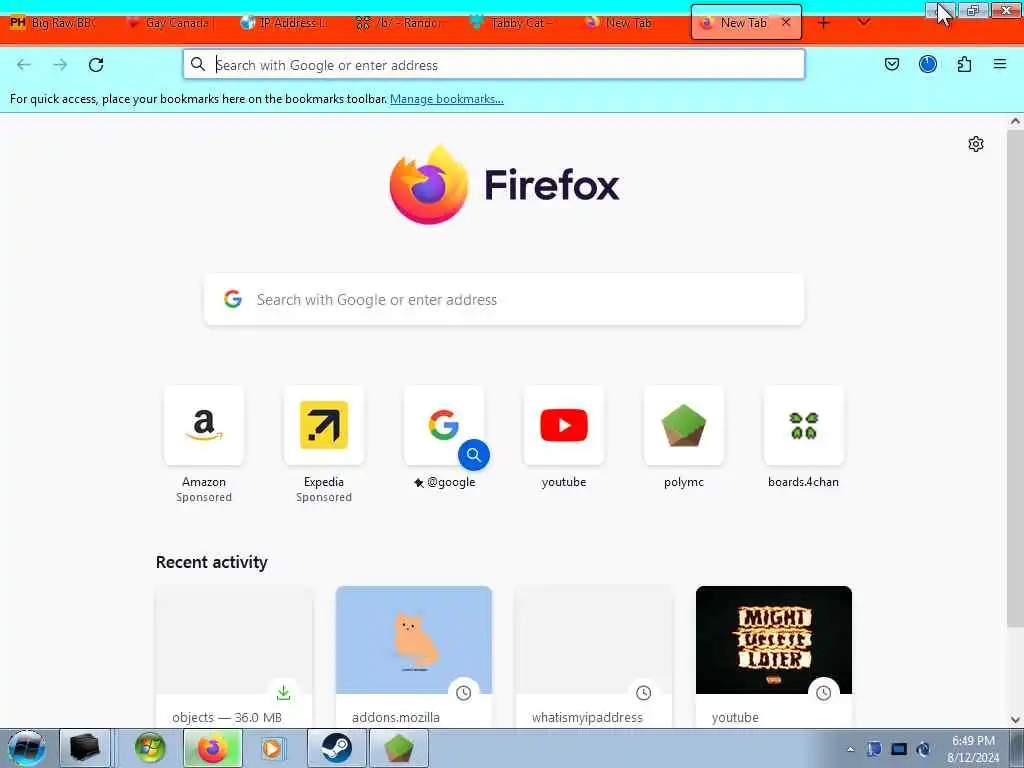Image resolution: width=1024 pixels, height=768 pixels.
Task: Open the youtube recent activity card
Action: coord(774,656)
